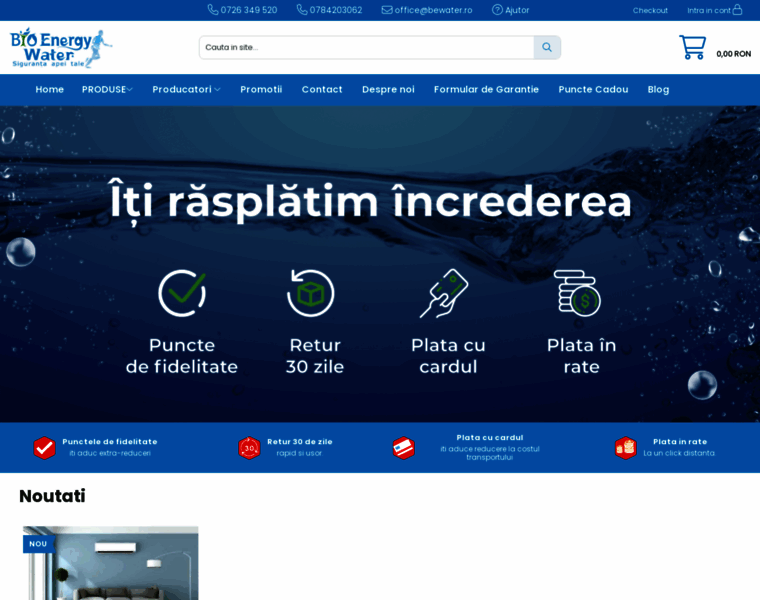Click the phone icon beside 0726 349 520
Screen dimensions: 760x600
tap(213, 10)
